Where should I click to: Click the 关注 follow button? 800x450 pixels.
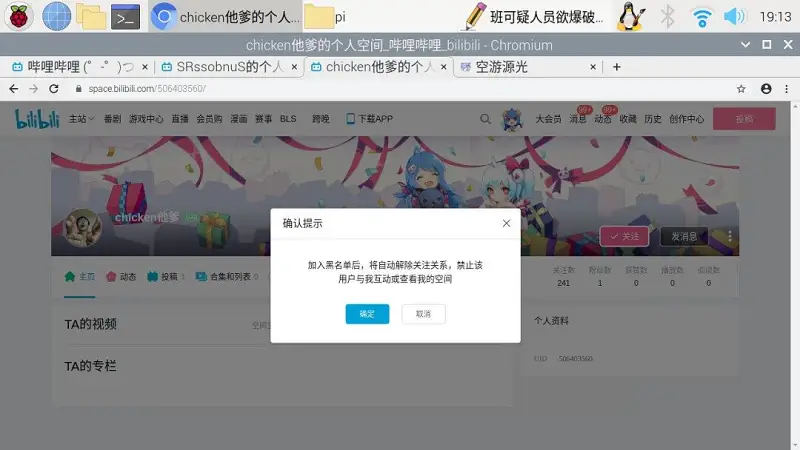624,236
